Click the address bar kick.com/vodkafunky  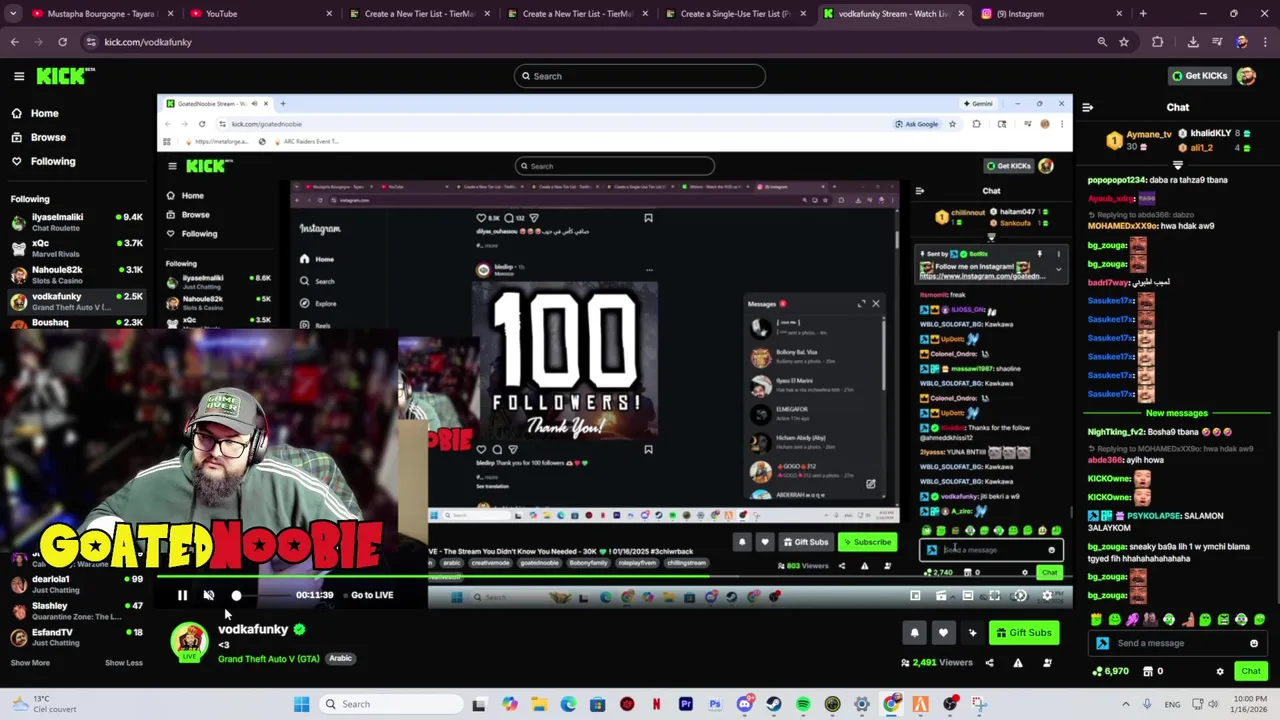pyautogui.click(x=148, y=42)
